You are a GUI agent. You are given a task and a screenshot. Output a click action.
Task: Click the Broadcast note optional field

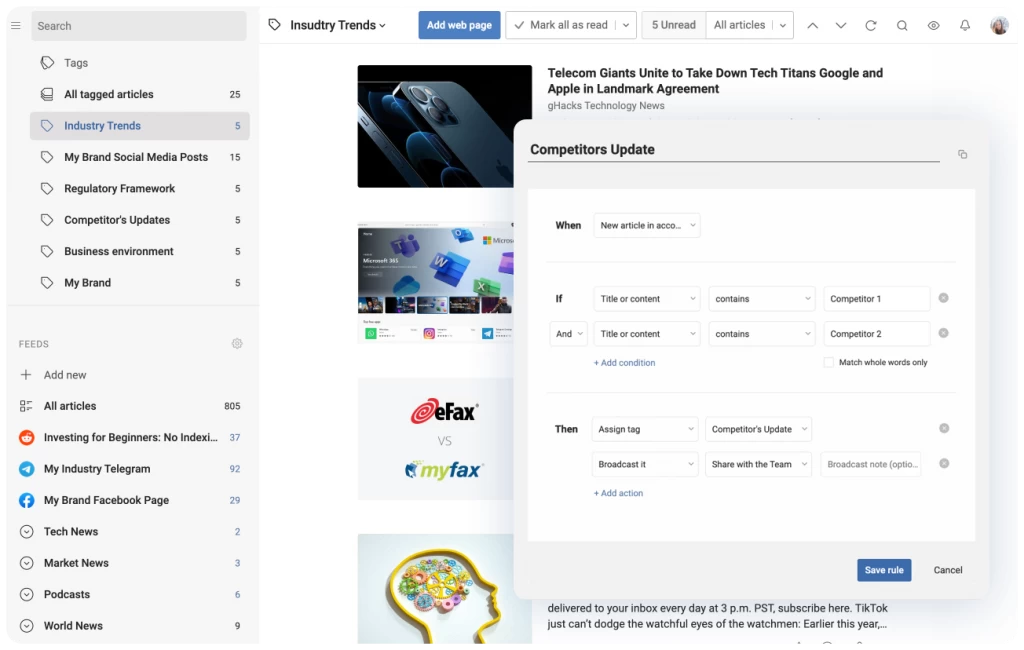coord(871,464)
